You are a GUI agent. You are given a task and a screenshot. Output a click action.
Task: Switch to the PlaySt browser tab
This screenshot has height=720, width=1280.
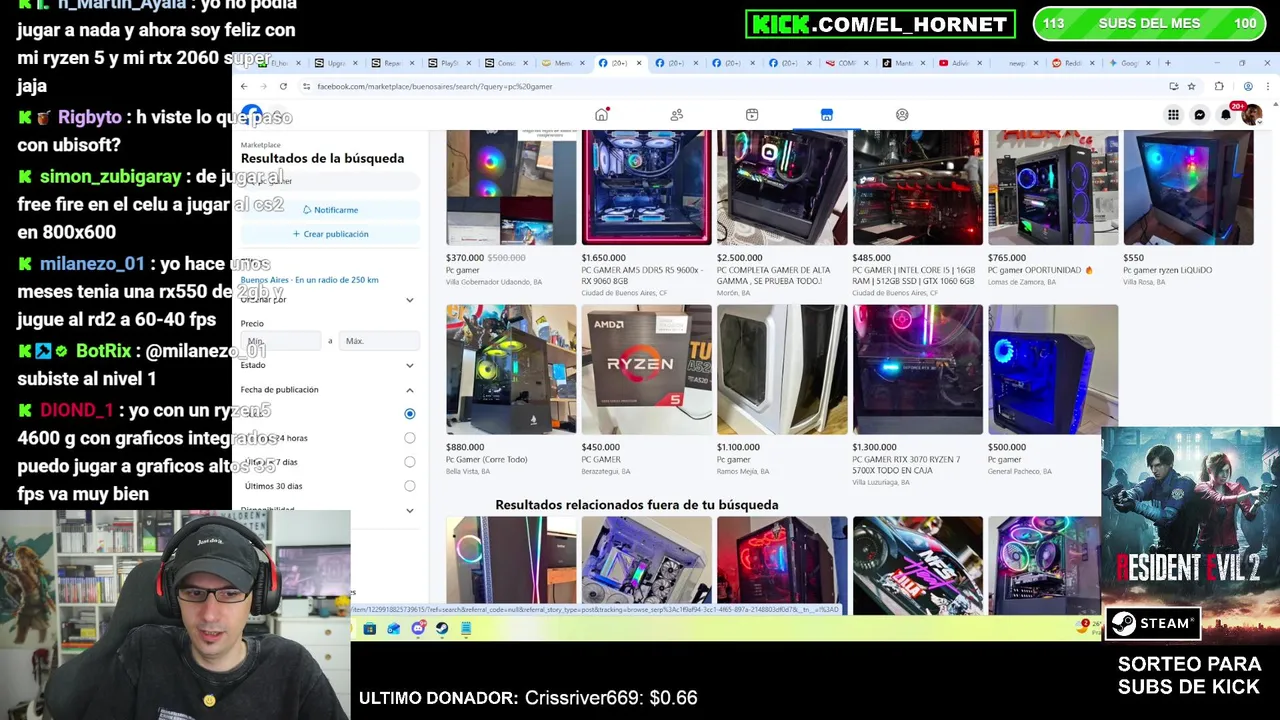451,63
